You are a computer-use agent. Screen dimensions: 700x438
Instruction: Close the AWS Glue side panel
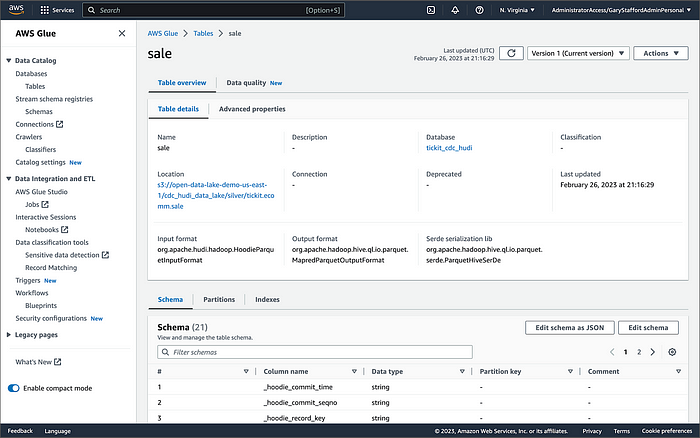(x=122, y=33)
